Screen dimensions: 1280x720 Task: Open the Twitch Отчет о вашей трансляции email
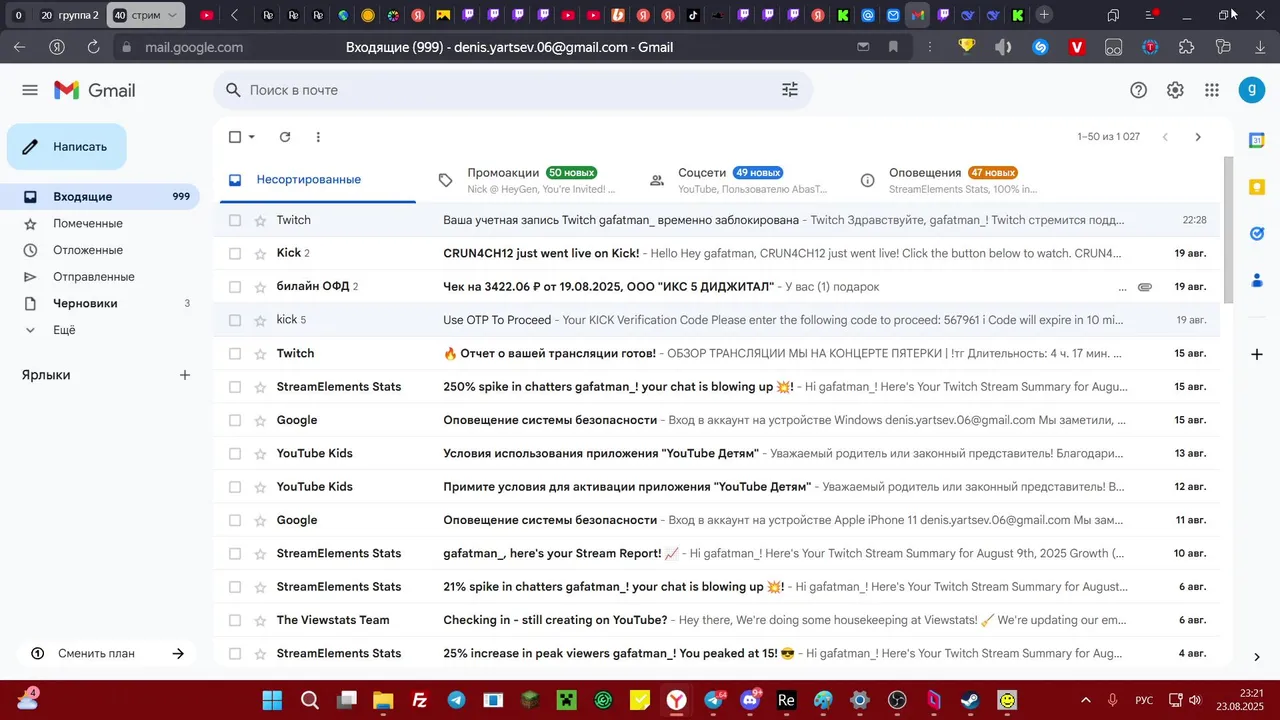coord(716,353)
